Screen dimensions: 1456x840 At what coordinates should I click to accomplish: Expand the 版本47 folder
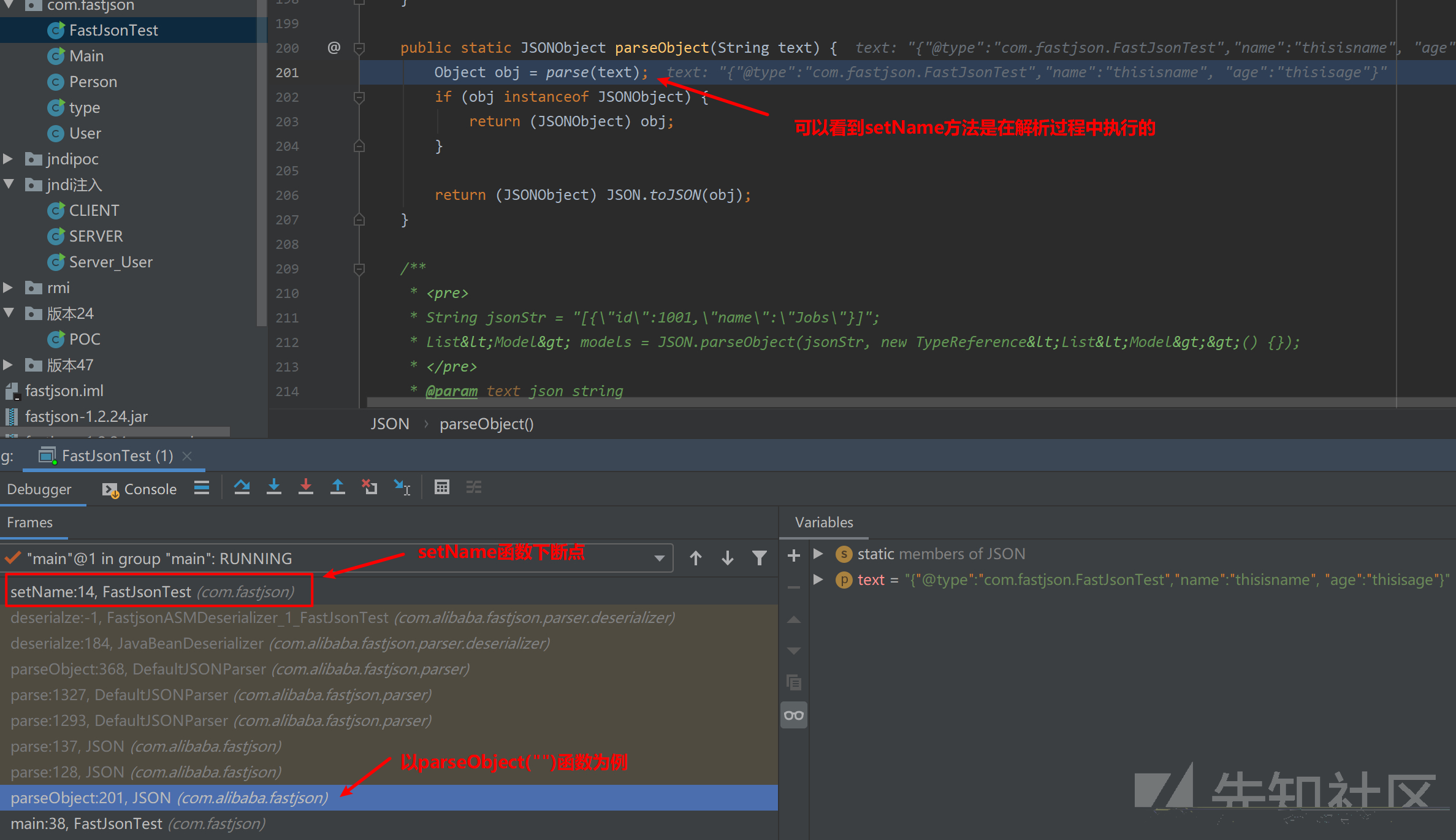[8, 365]
